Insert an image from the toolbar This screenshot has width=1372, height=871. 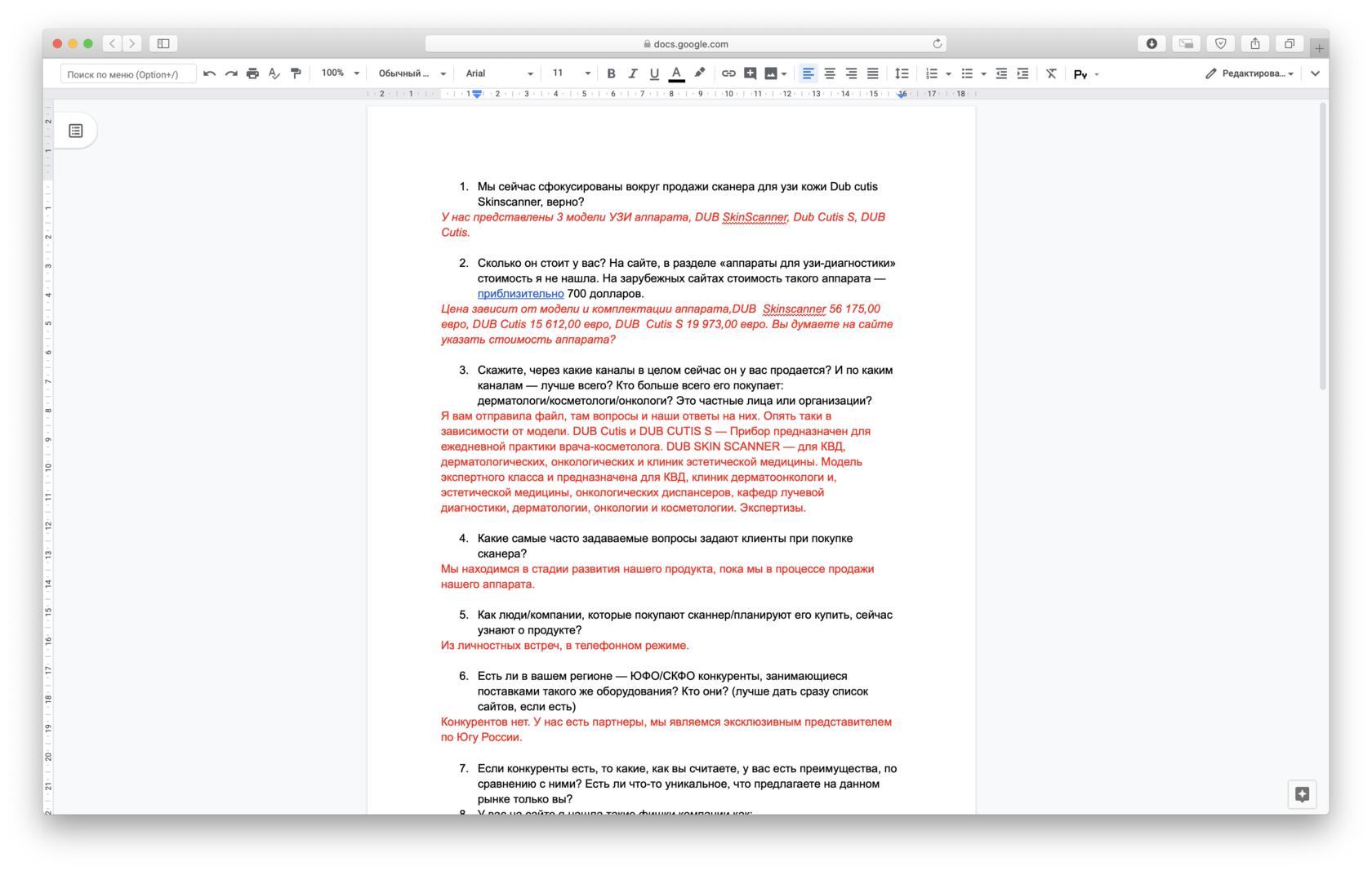[771, 73]
